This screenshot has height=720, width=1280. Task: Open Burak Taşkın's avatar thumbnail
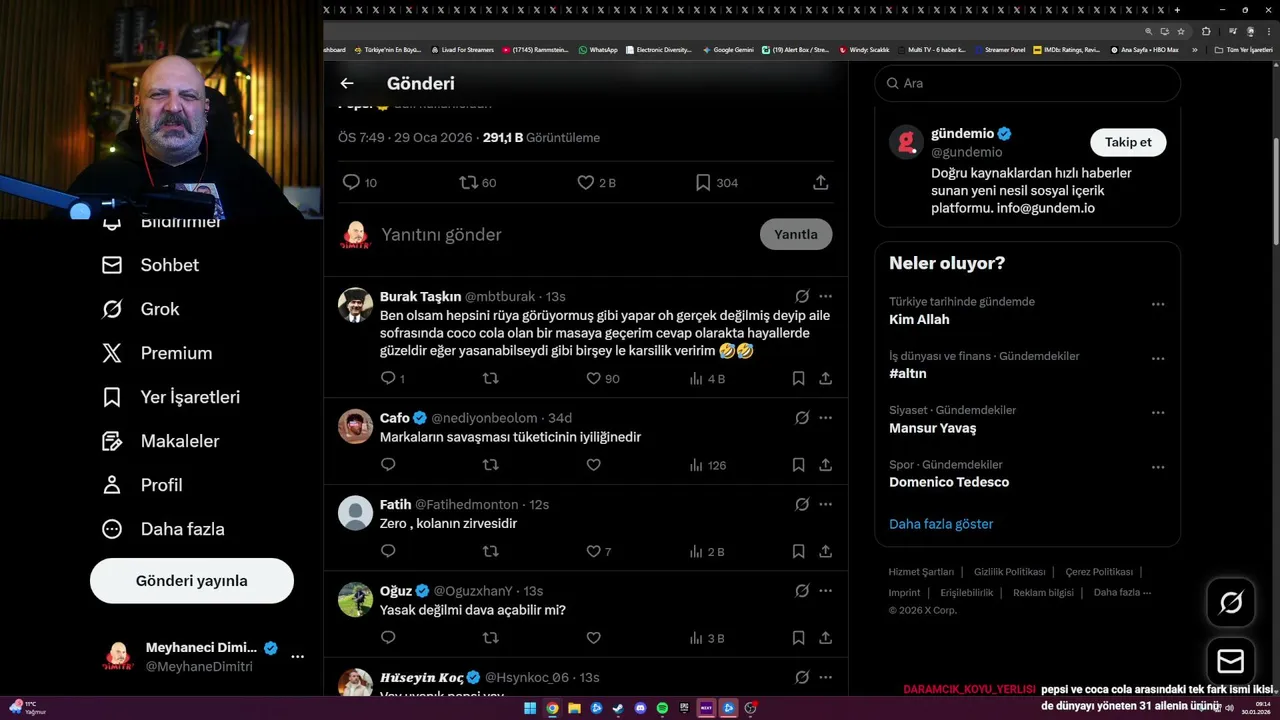355,305
